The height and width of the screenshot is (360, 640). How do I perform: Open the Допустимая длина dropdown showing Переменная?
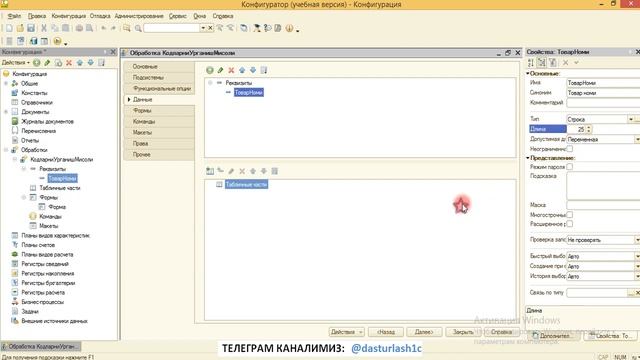[x=637, y=139]
